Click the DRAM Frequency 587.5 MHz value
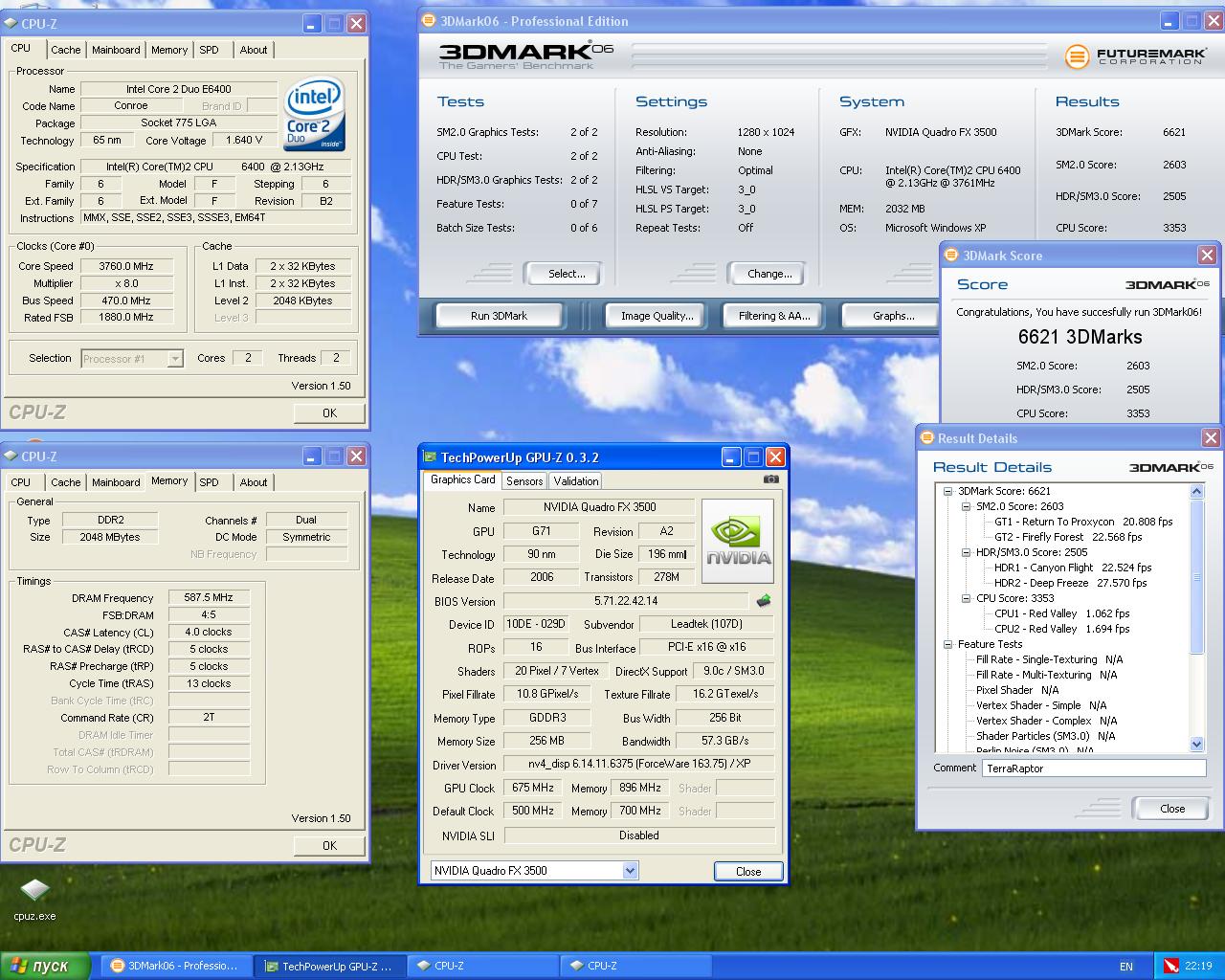The height and width of the screenshot is (980, 1225). click(x=209, y=597)
